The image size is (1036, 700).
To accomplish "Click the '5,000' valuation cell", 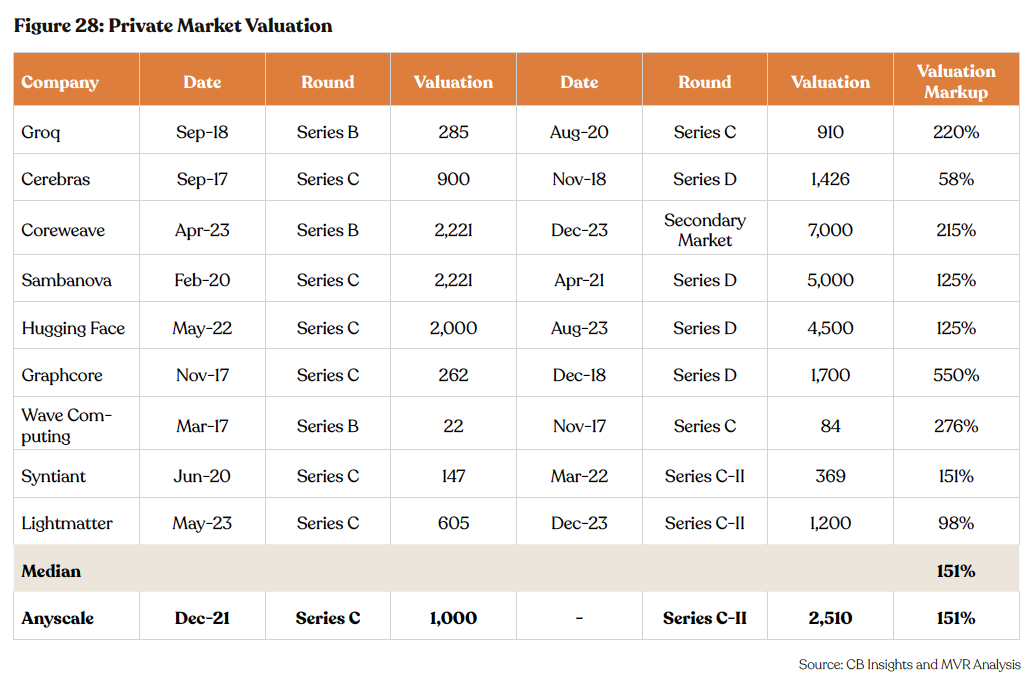I will tap(831, 280).
